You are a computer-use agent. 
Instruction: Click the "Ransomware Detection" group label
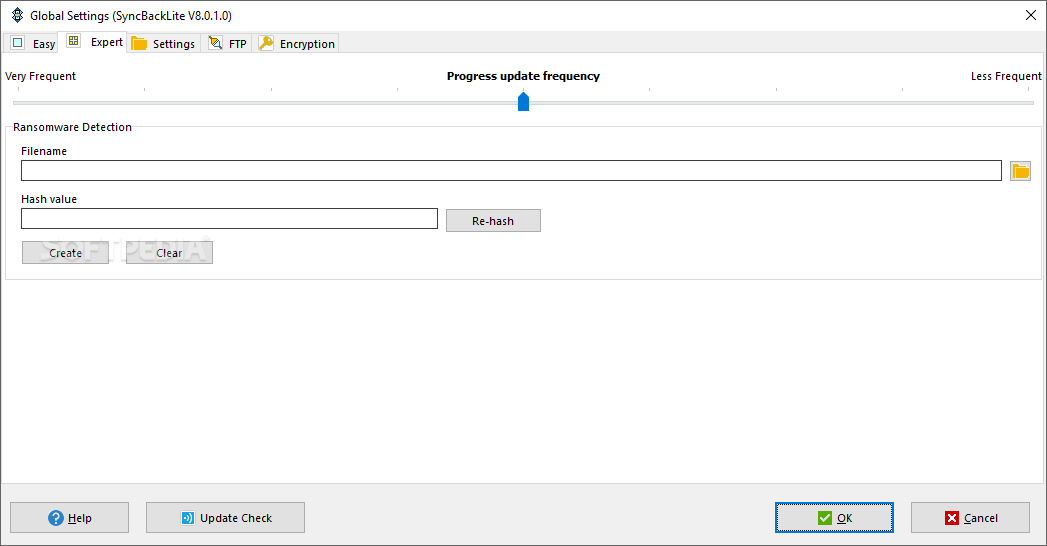coord(72,127)
